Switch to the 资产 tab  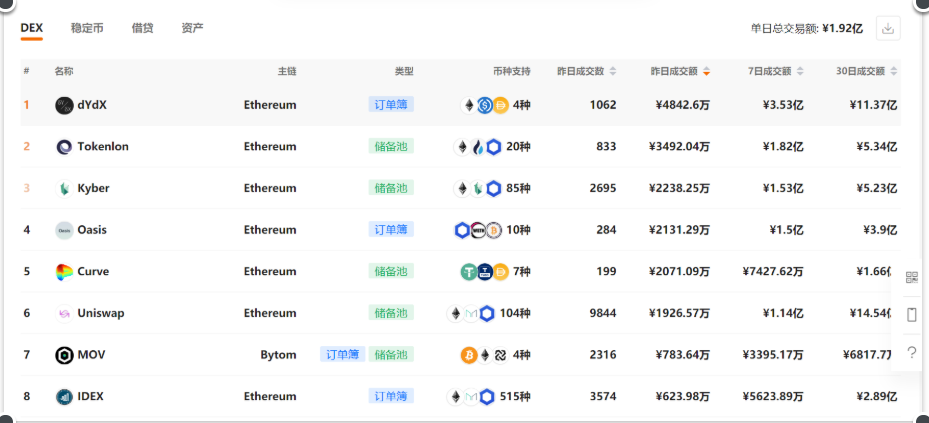193,28
